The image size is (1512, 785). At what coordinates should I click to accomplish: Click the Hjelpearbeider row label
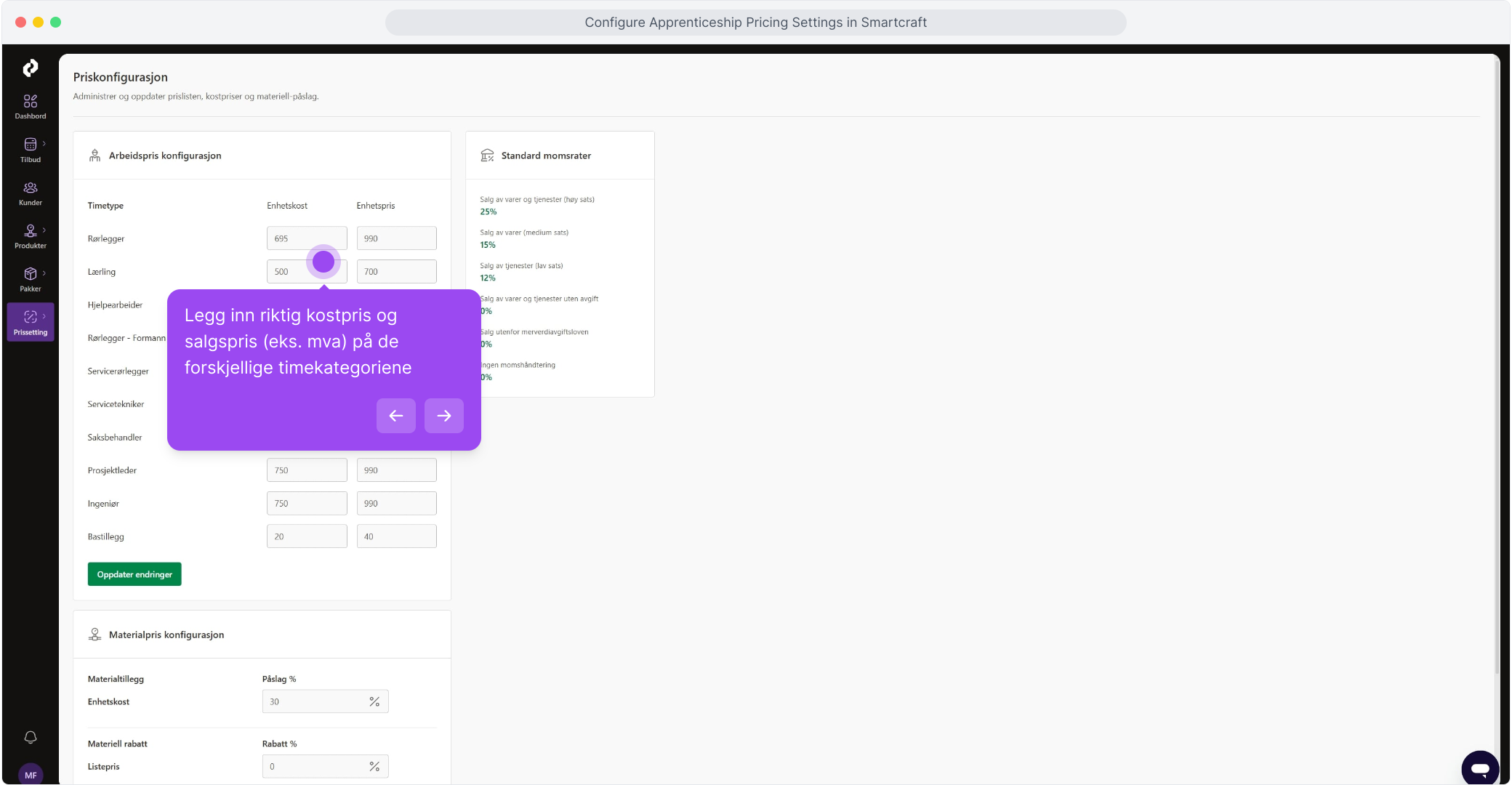pos(115,305)
